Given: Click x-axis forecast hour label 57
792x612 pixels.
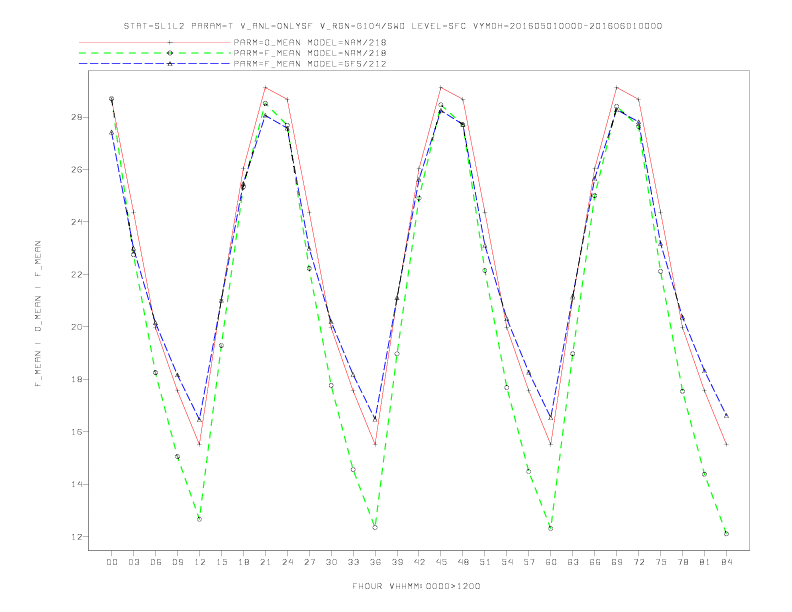Looking at the screenshot, I should (529, 562).
